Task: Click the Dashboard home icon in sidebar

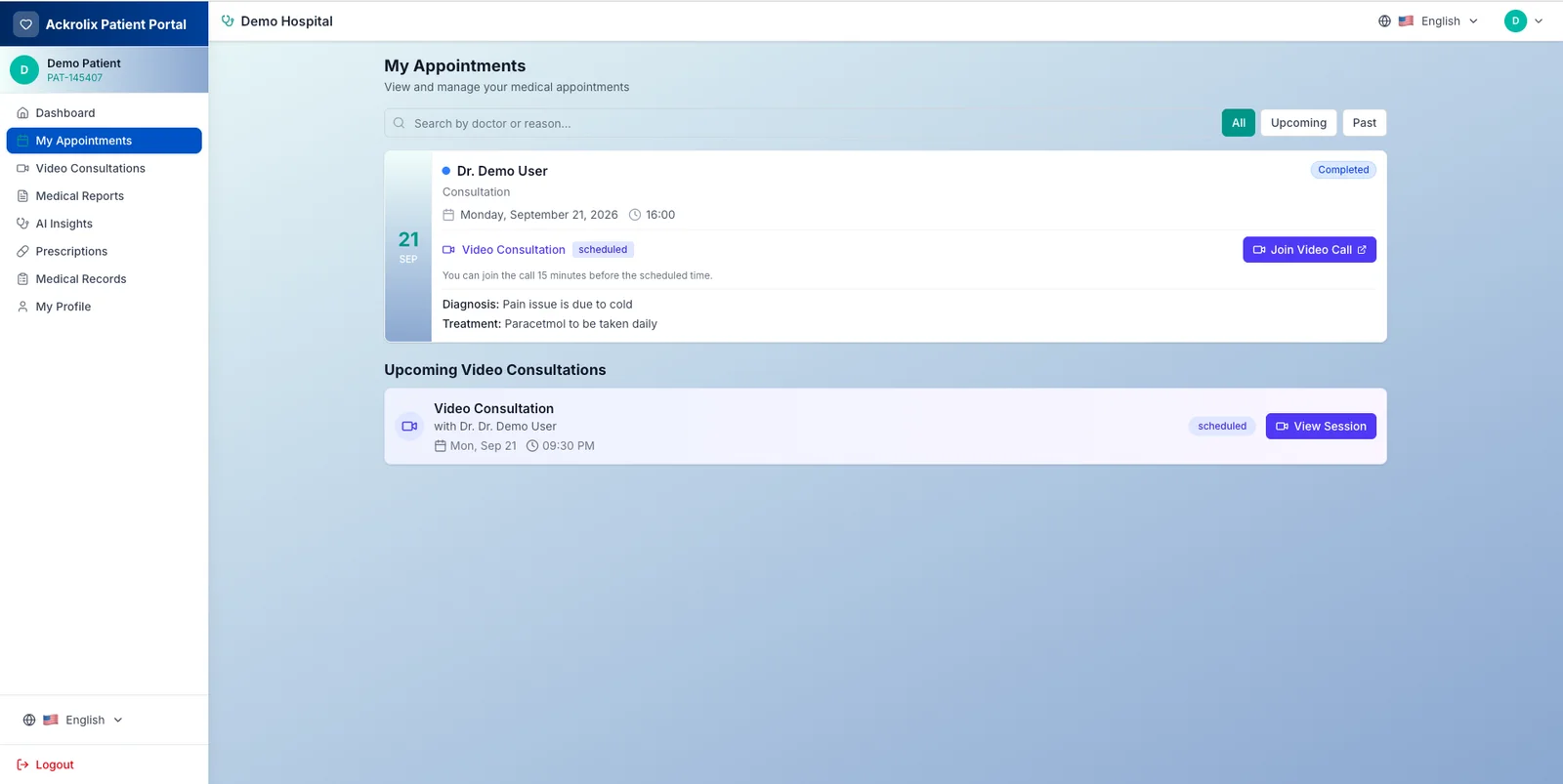Action: pos(22,113)
